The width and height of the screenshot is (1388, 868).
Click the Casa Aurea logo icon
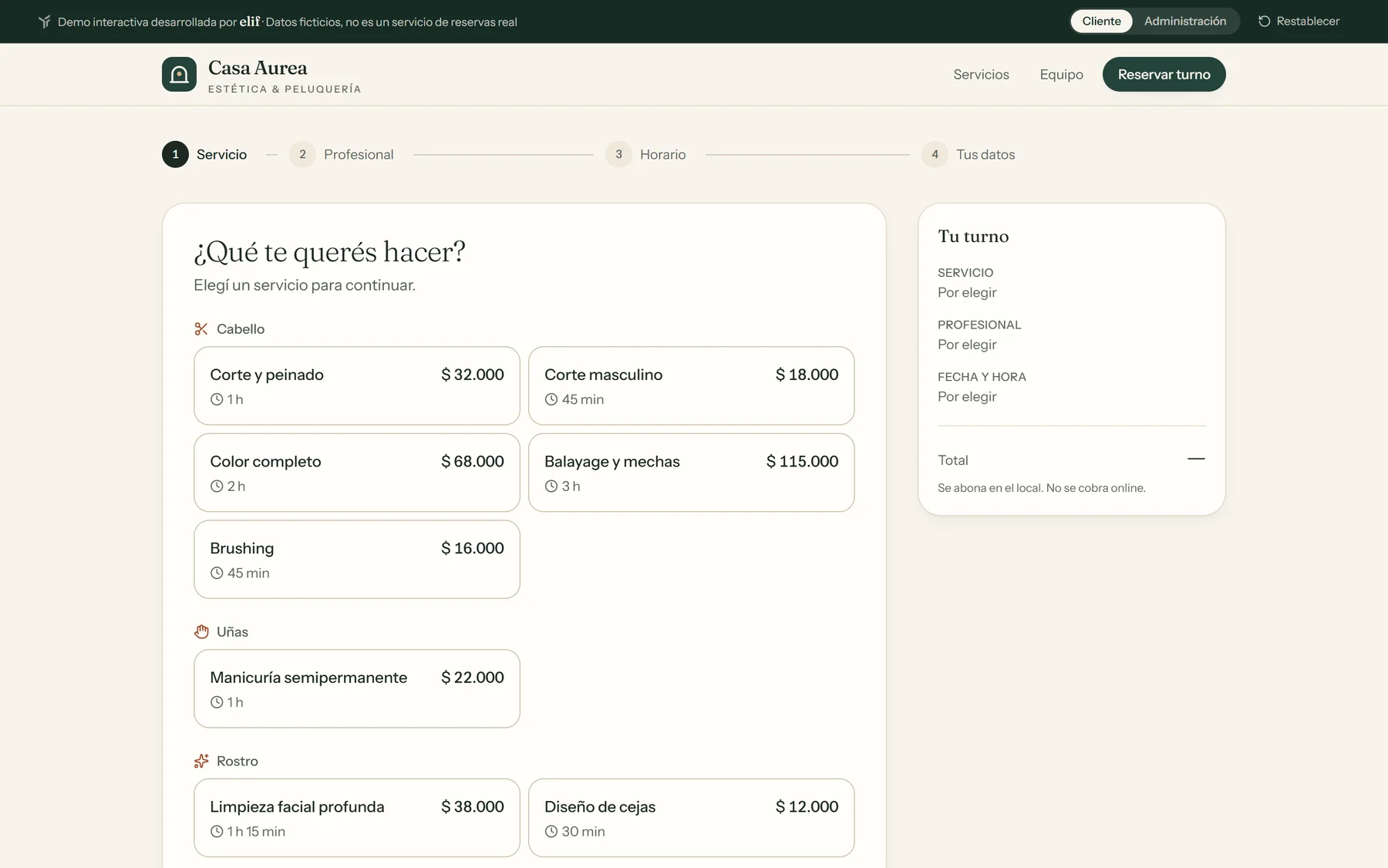tap(179, 74)
